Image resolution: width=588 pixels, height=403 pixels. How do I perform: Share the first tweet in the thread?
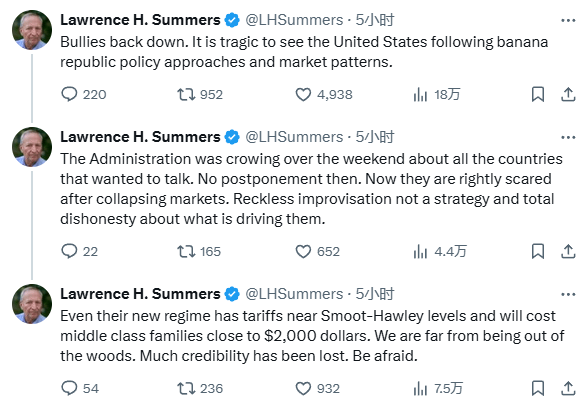click(x=568, y=94)
